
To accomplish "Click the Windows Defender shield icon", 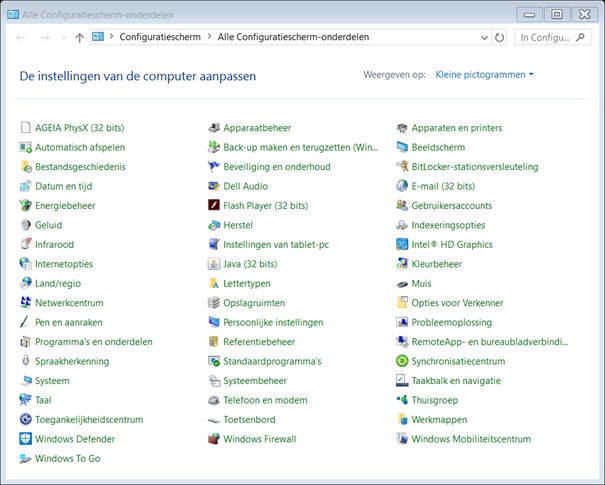I will click(25, 439).
